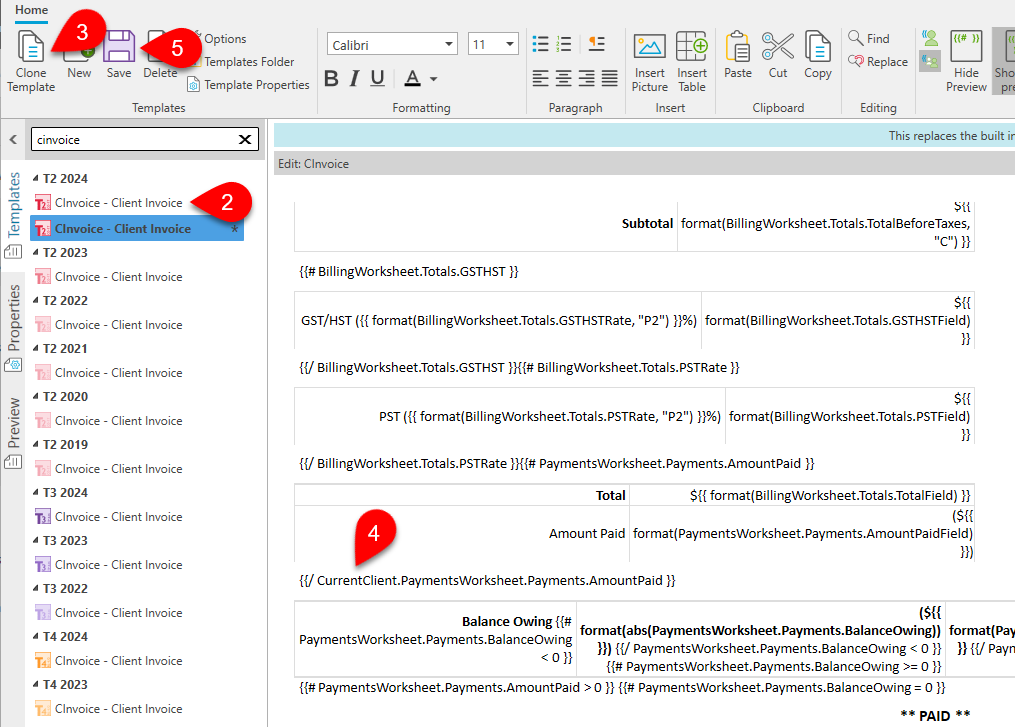
Task: Align paragraph left
Action: (x=541, y=78)
